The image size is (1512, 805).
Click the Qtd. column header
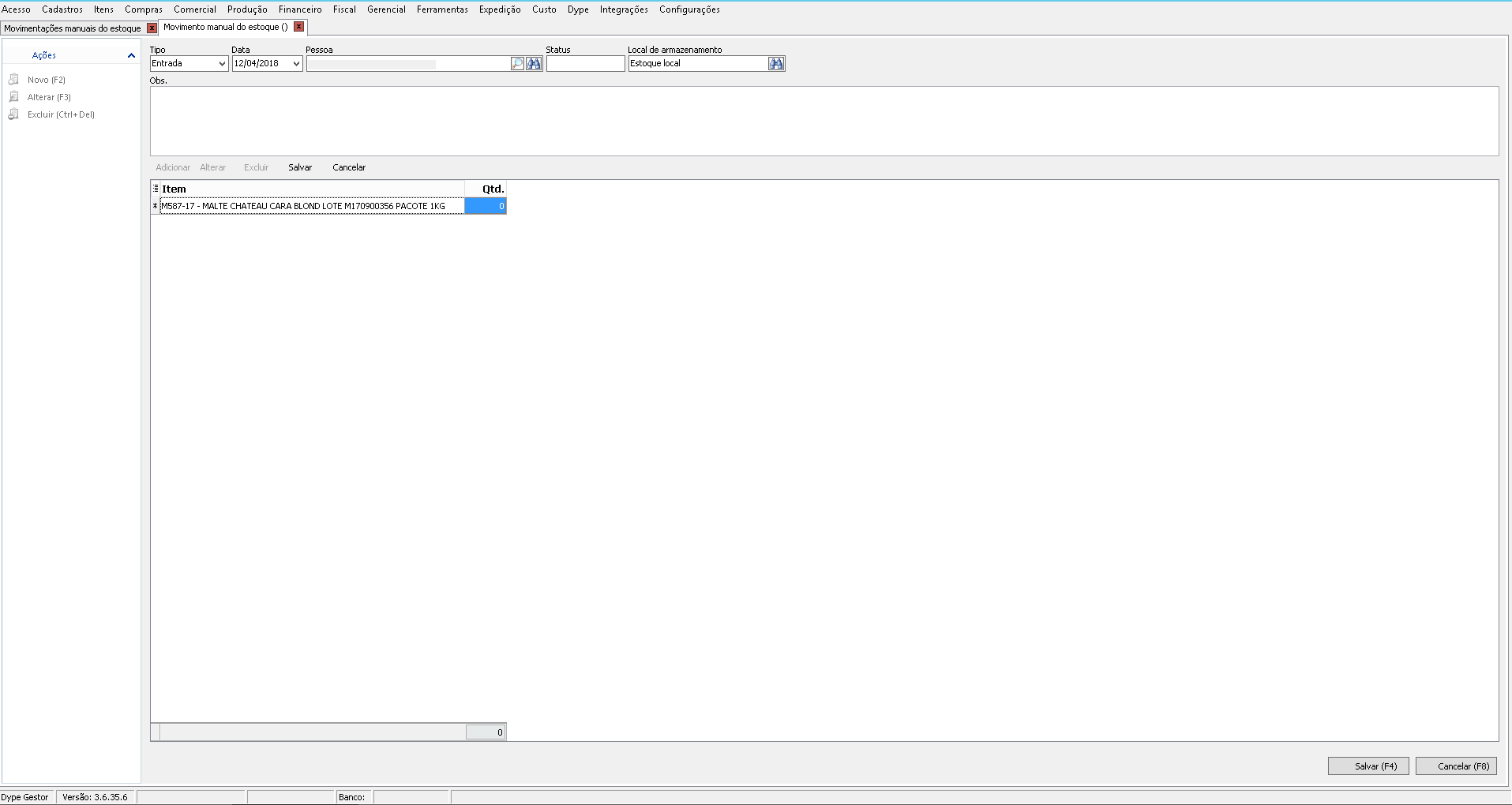pos(486,189)
